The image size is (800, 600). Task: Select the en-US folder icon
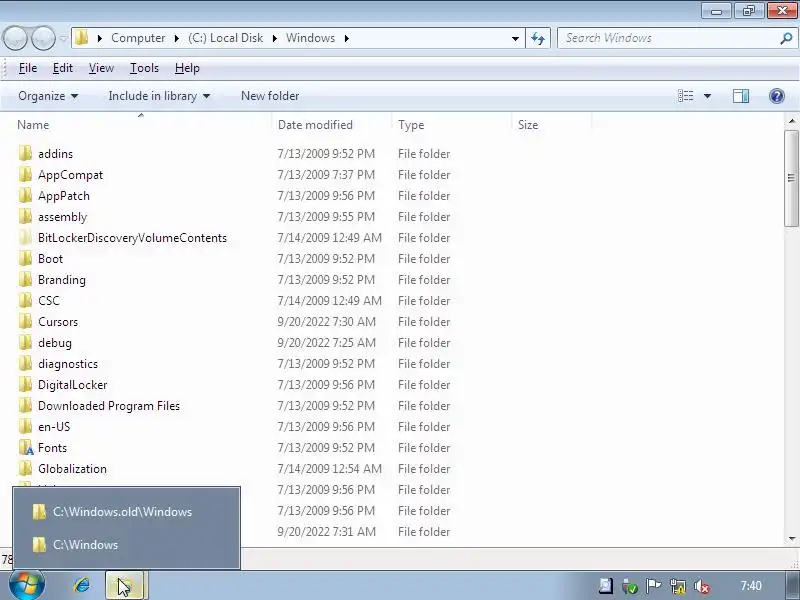(x=25, y=426)
